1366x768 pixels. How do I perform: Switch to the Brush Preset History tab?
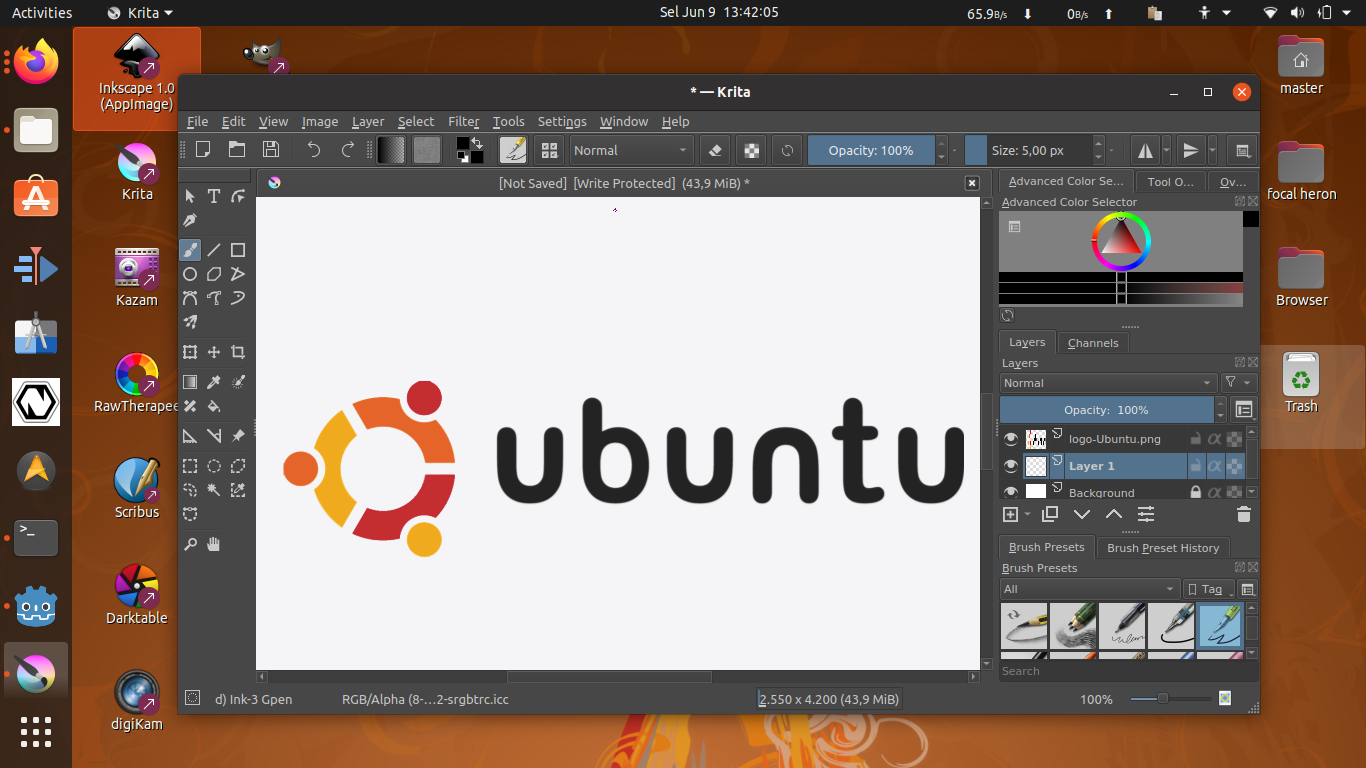tap(1163, 548)
